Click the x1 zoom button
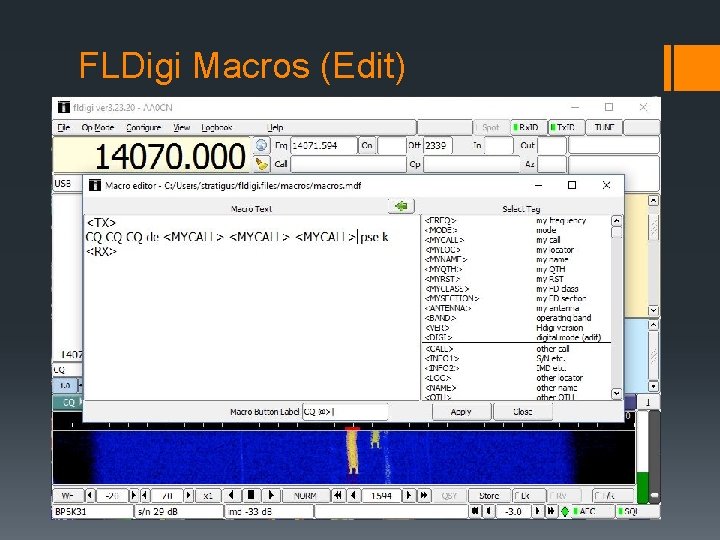The width and height of the screenshot is (720, 540). pyautogui.click(x=208, y=495)
